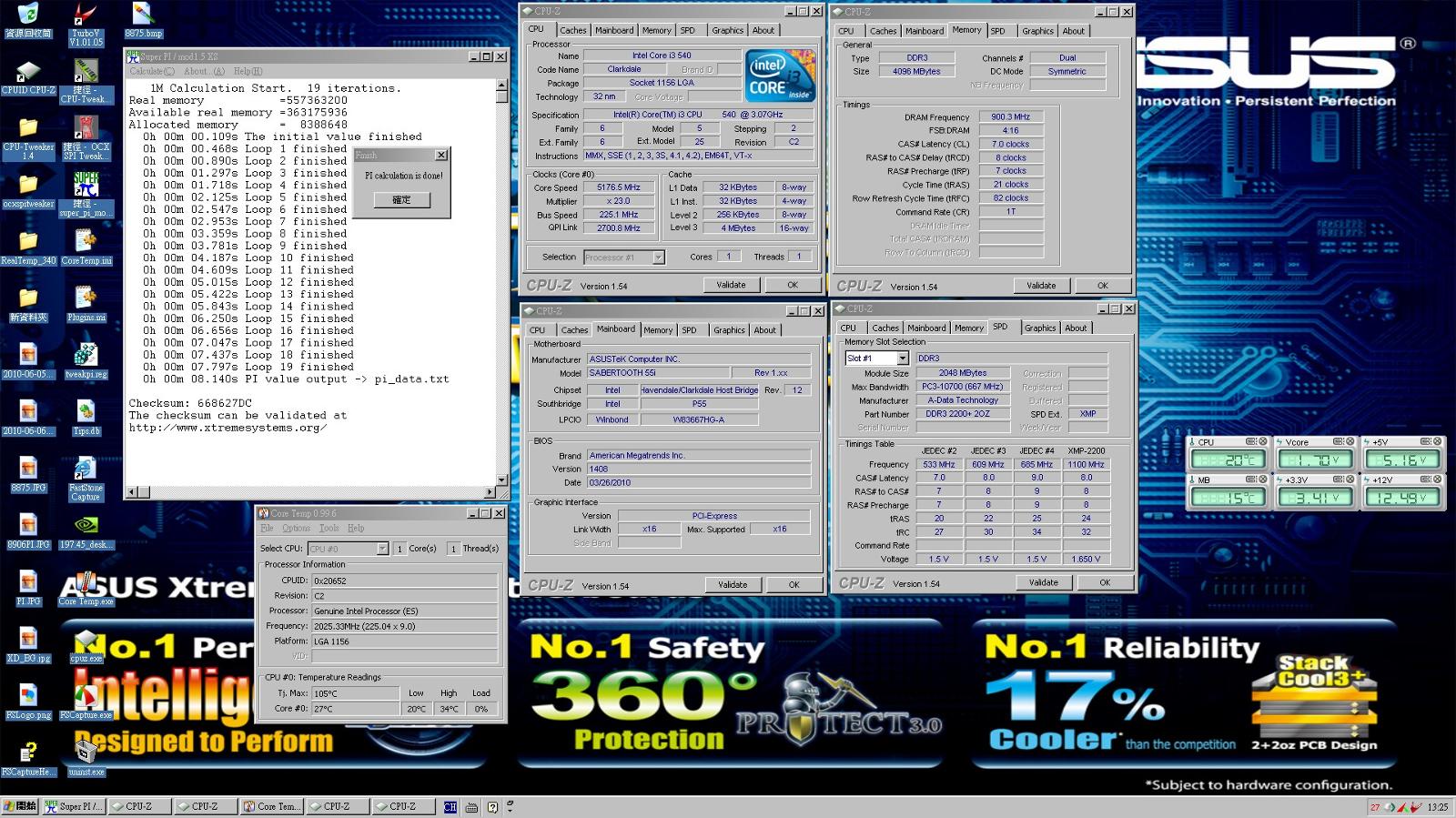
Task: Open the Tools menu in Core Temp
Action: (329, 528)
